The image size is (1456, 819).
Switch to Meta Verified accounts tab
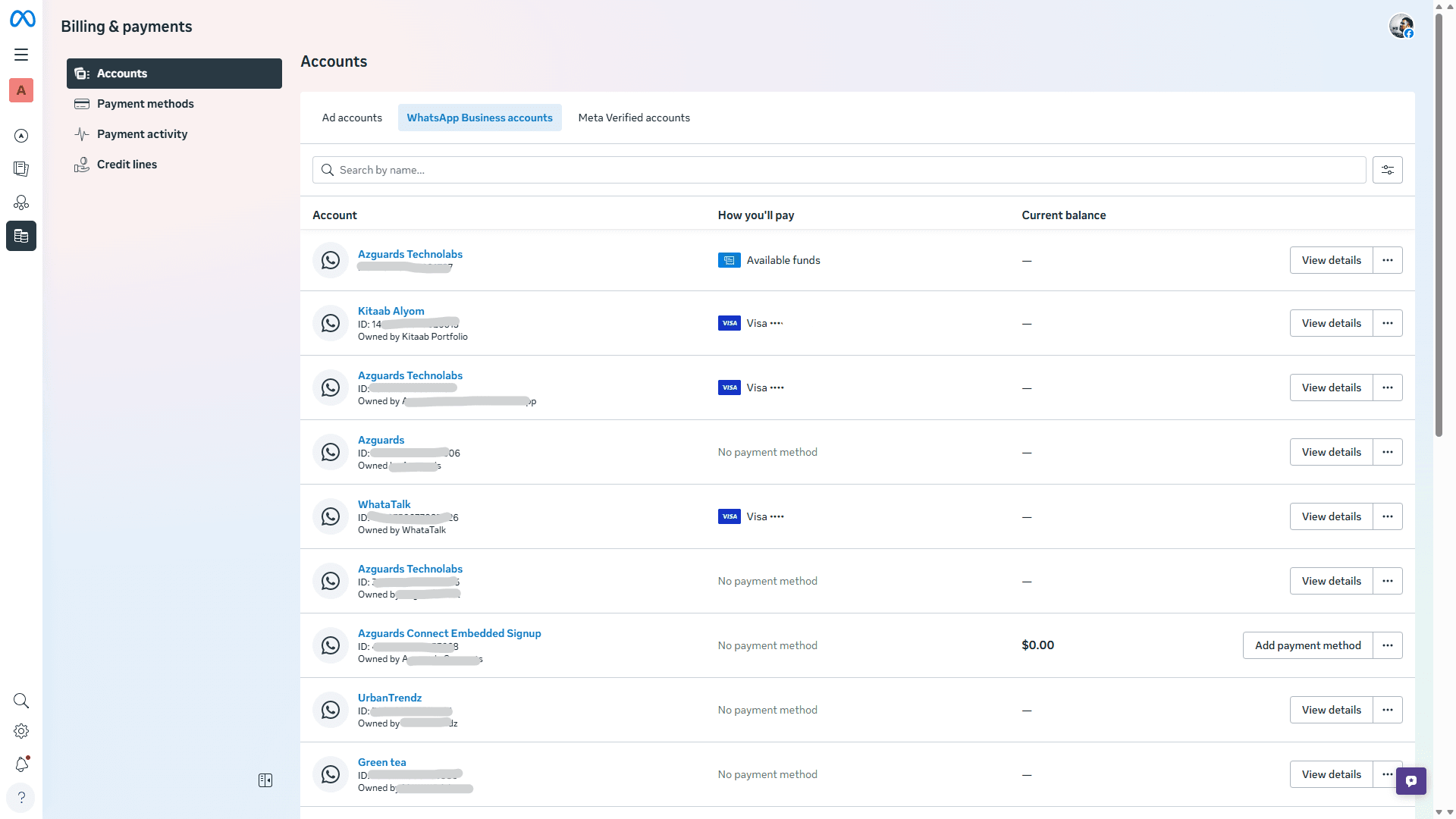(x=634, y=118)
